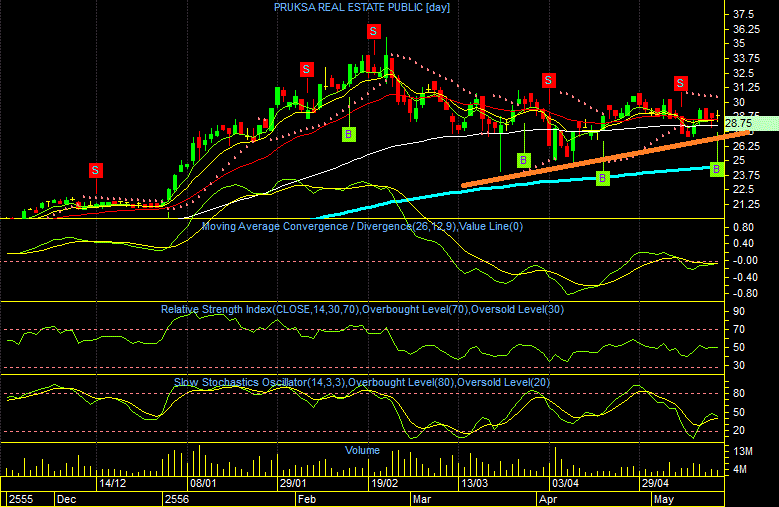This screenshot has width=779, height=507.
Task: Select the May month label
Action: tap(664, 500)
